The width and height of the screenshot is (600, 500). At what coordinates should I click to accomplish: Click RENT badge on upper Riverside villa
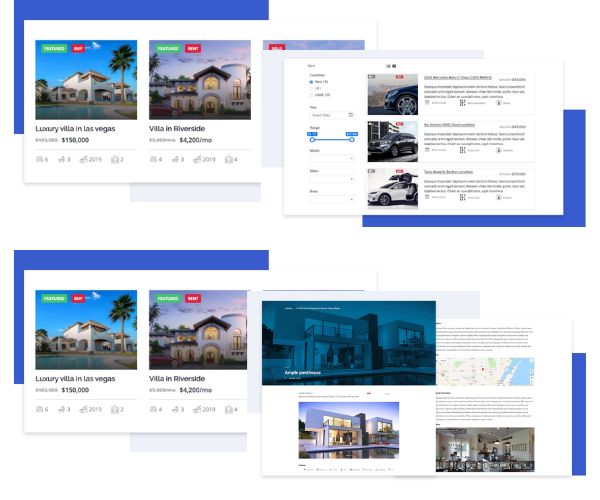click(x=193, y=48)
